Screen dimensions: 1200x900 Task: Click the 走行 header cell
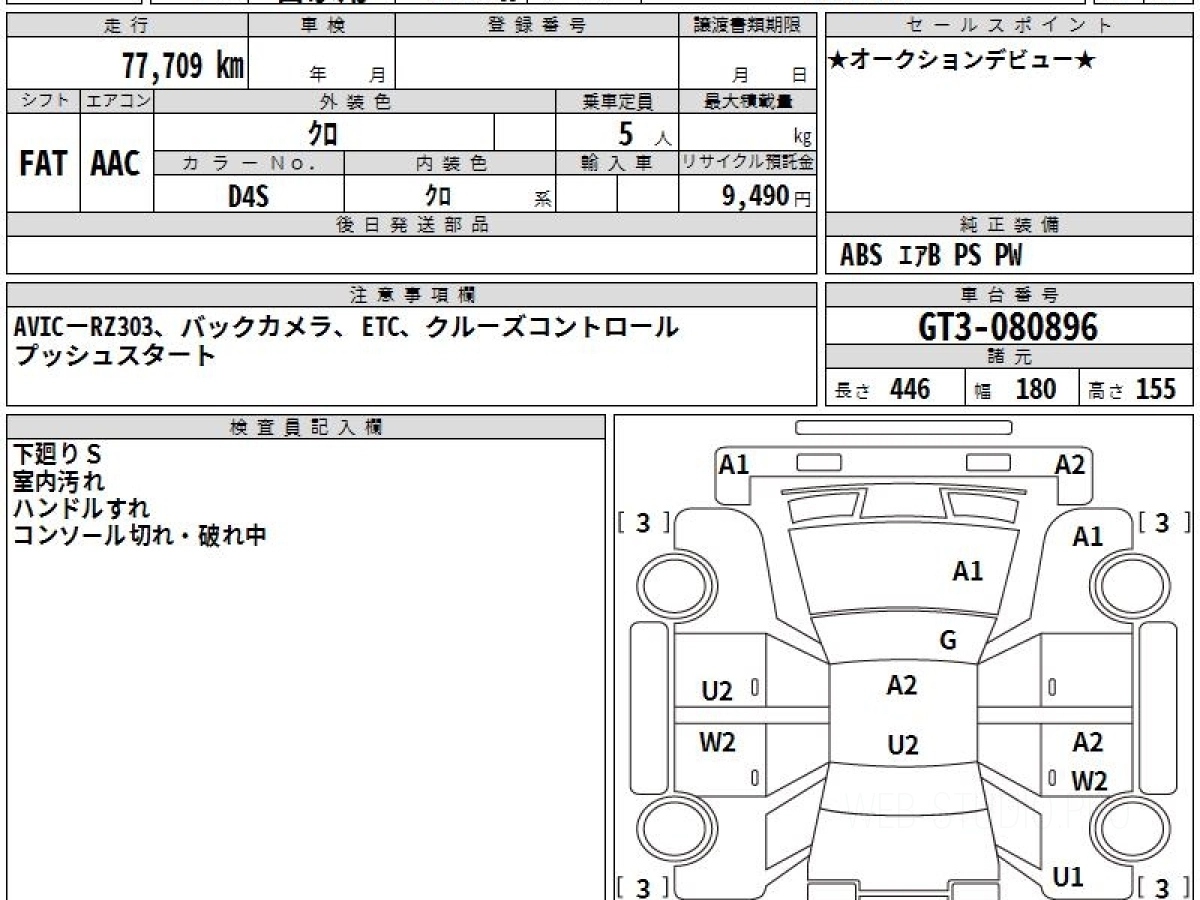(127, 26)
